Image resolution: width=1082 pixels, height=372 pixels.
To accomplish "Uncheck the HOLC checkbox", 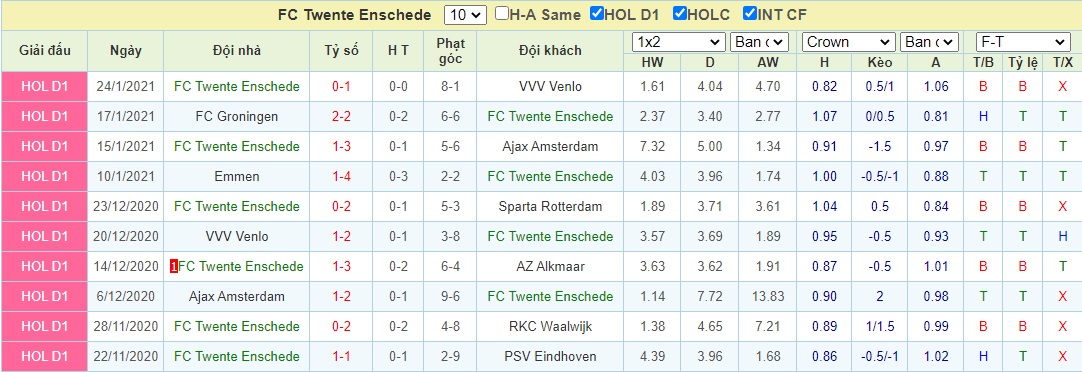I will tap(680, 14).
